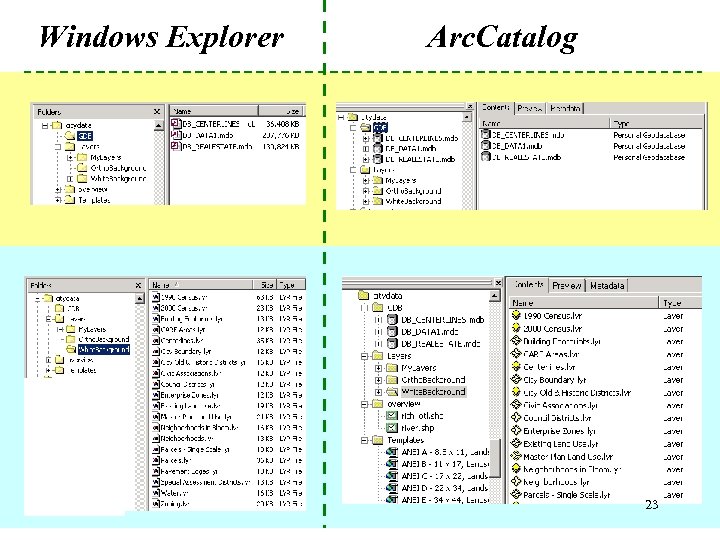Select Parcels.lyr file in lower Windows Explorer

coord(176,460)
